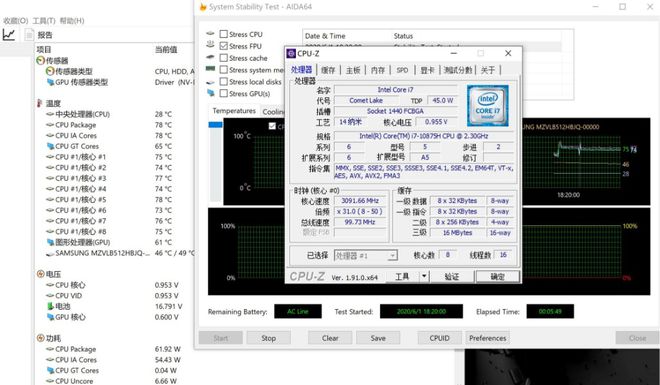
Task: Click the Save button
Action: pos(378,338)
